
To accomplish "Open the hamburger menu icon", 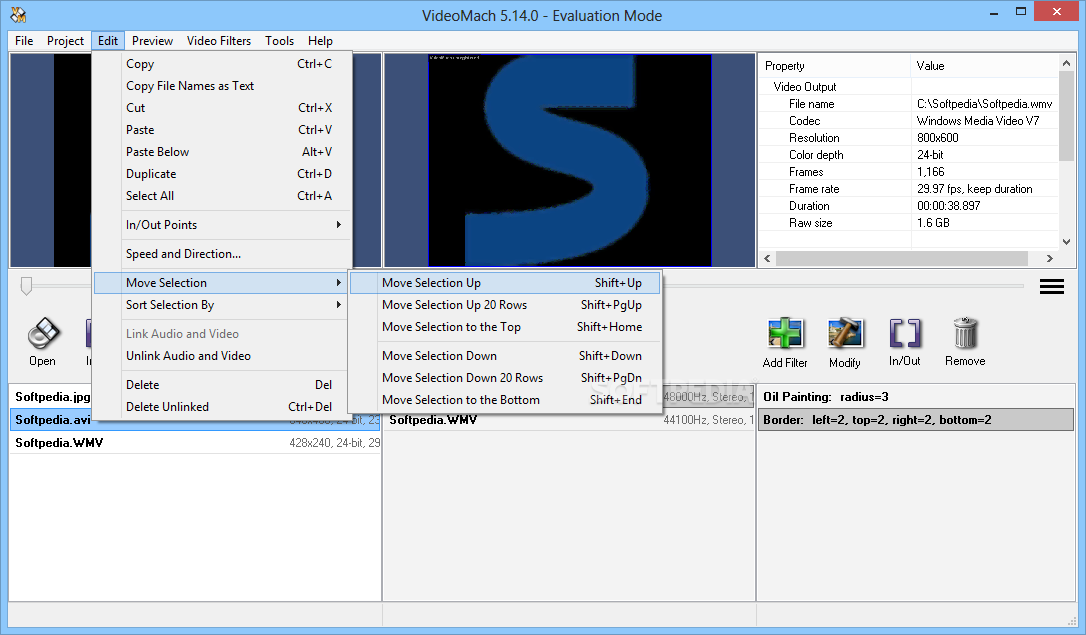I will tap(1051, 287).
